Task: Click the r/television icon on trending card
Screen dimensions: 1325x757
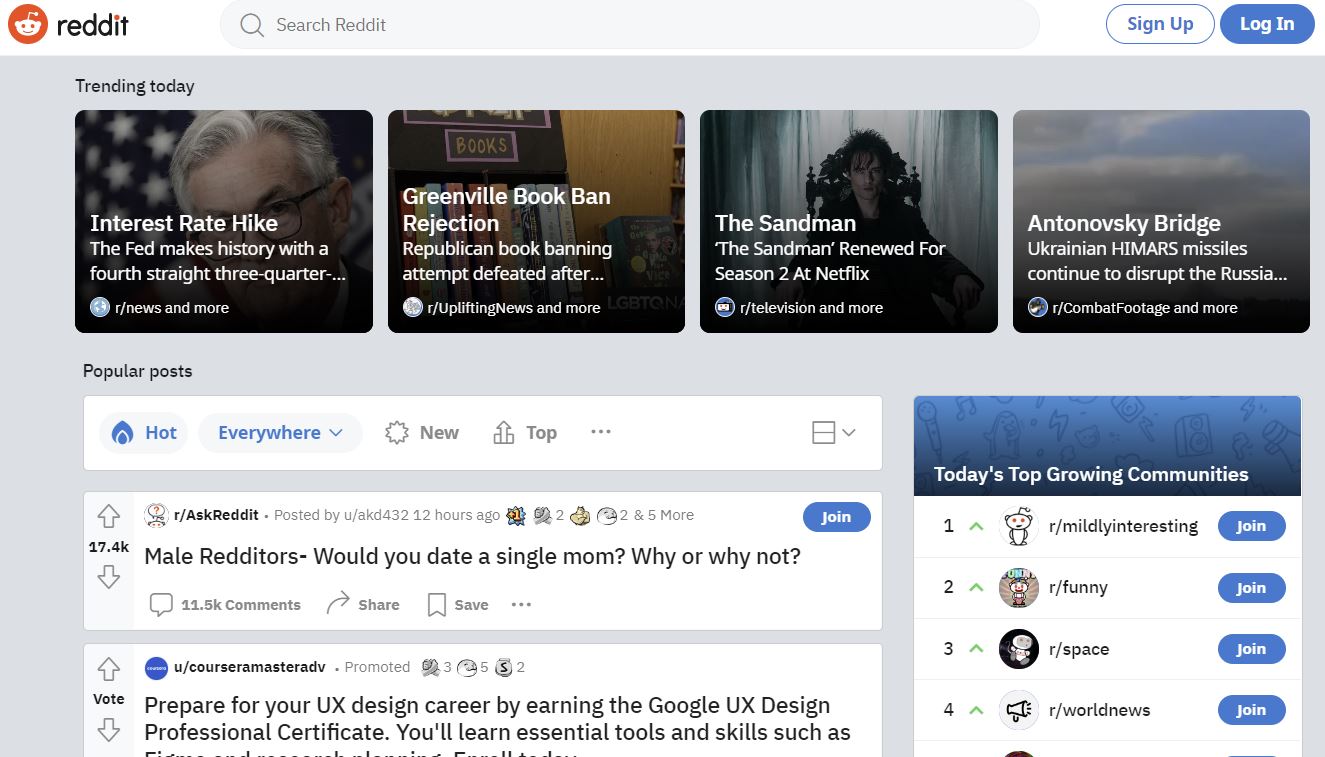Action: (x=725, y=307)
